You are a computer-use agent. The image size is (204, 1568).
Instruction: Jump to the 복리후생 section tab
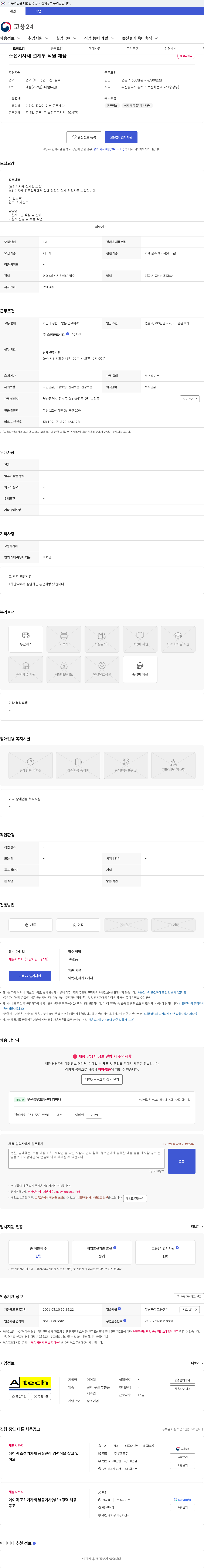pyautogui.click(x=132, y=49)
